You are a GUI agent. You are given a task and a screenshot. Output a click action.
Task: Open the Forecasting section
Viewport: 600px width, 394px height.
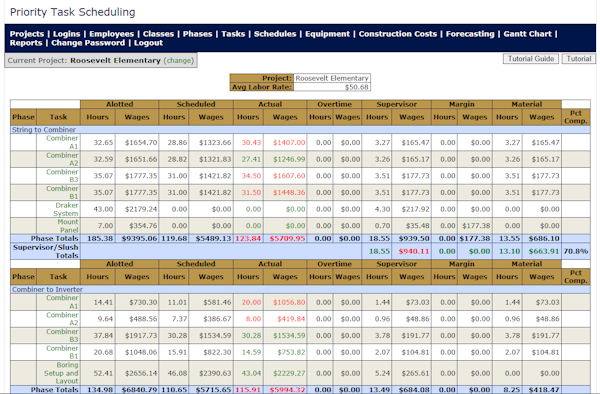[x=470, y=34]
